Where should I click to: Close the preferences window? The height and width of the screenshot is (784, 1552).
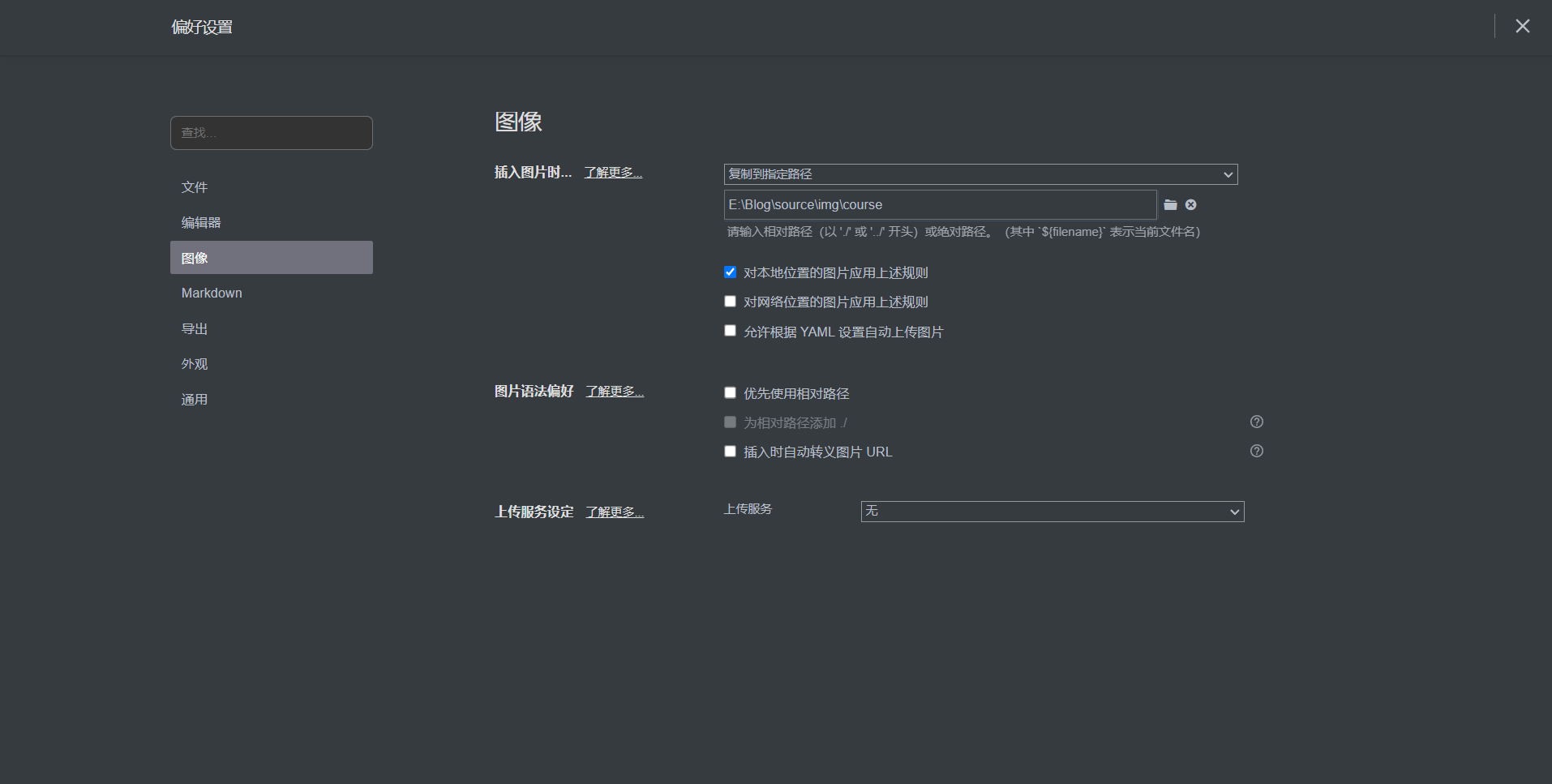point(1522,26)
